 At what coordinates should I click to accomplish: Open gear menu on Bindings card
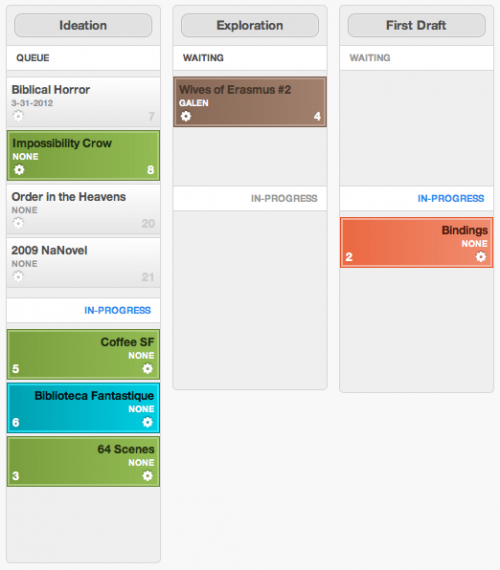click(x=481, y=257)
